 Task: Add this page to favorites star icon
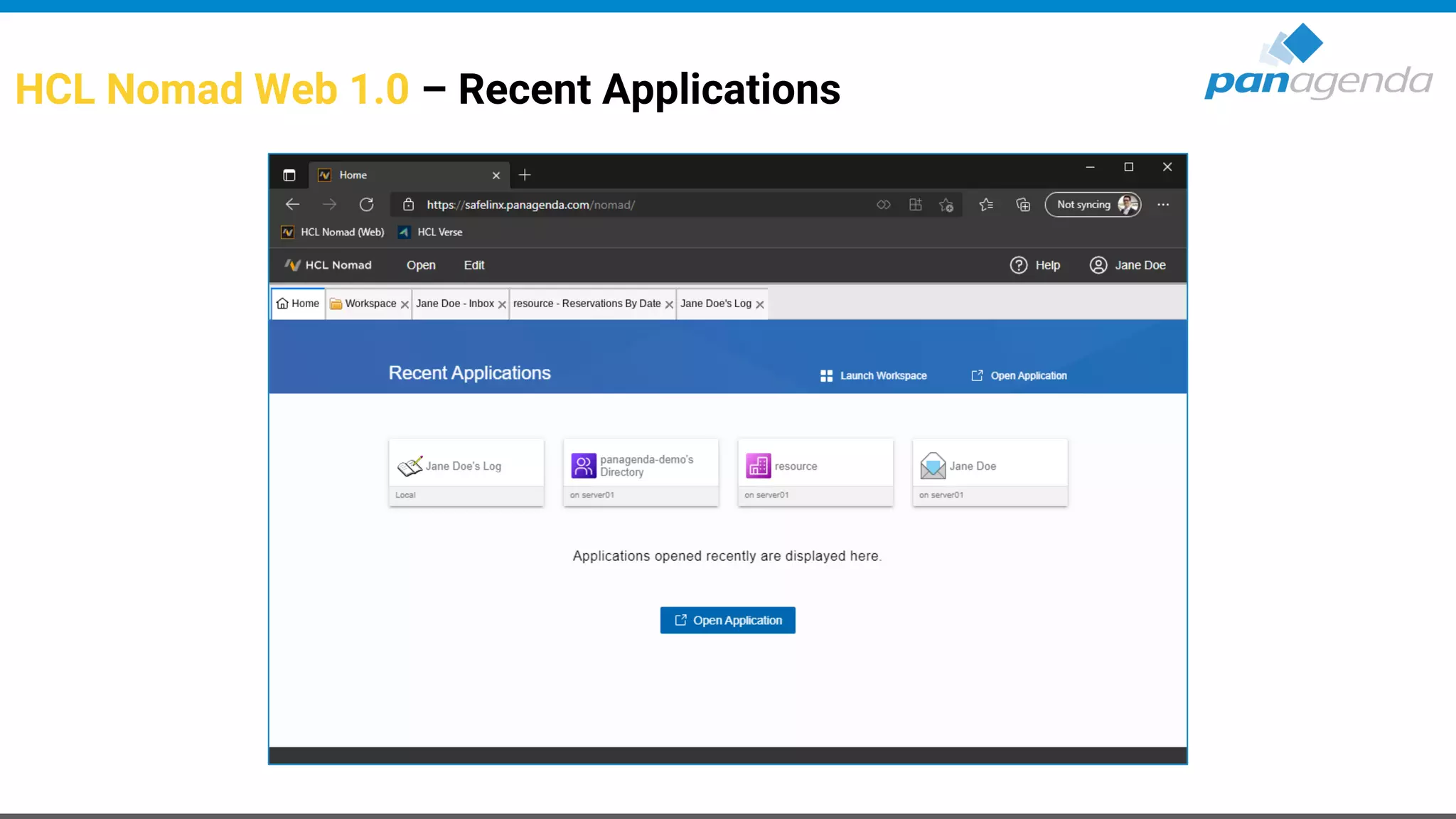pyautogui.click(x=946, y=205)
